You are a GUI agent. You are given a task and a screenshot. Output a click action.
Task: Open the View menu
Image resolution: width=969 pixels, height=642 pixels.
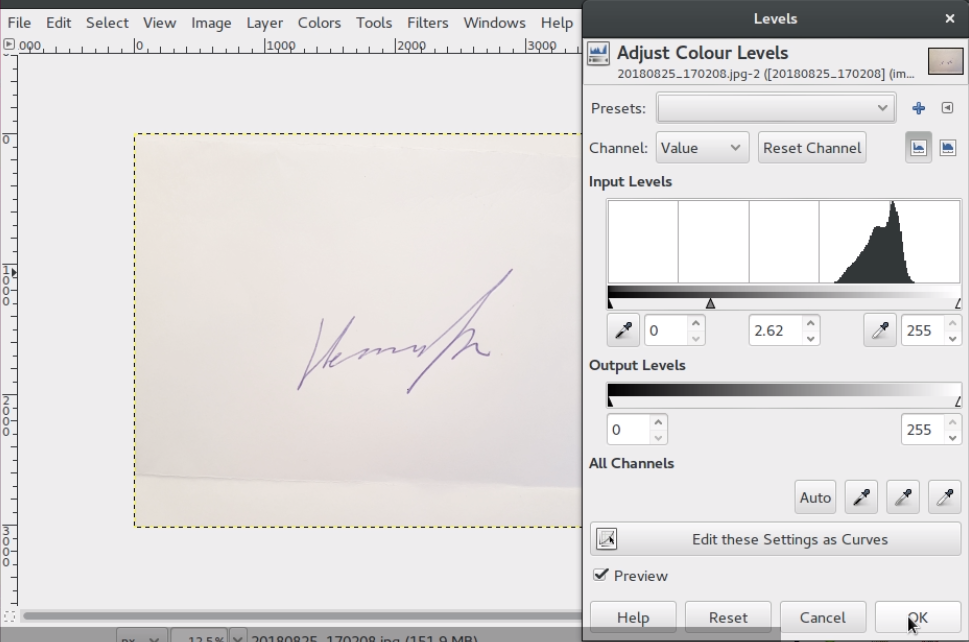point(159,23)
